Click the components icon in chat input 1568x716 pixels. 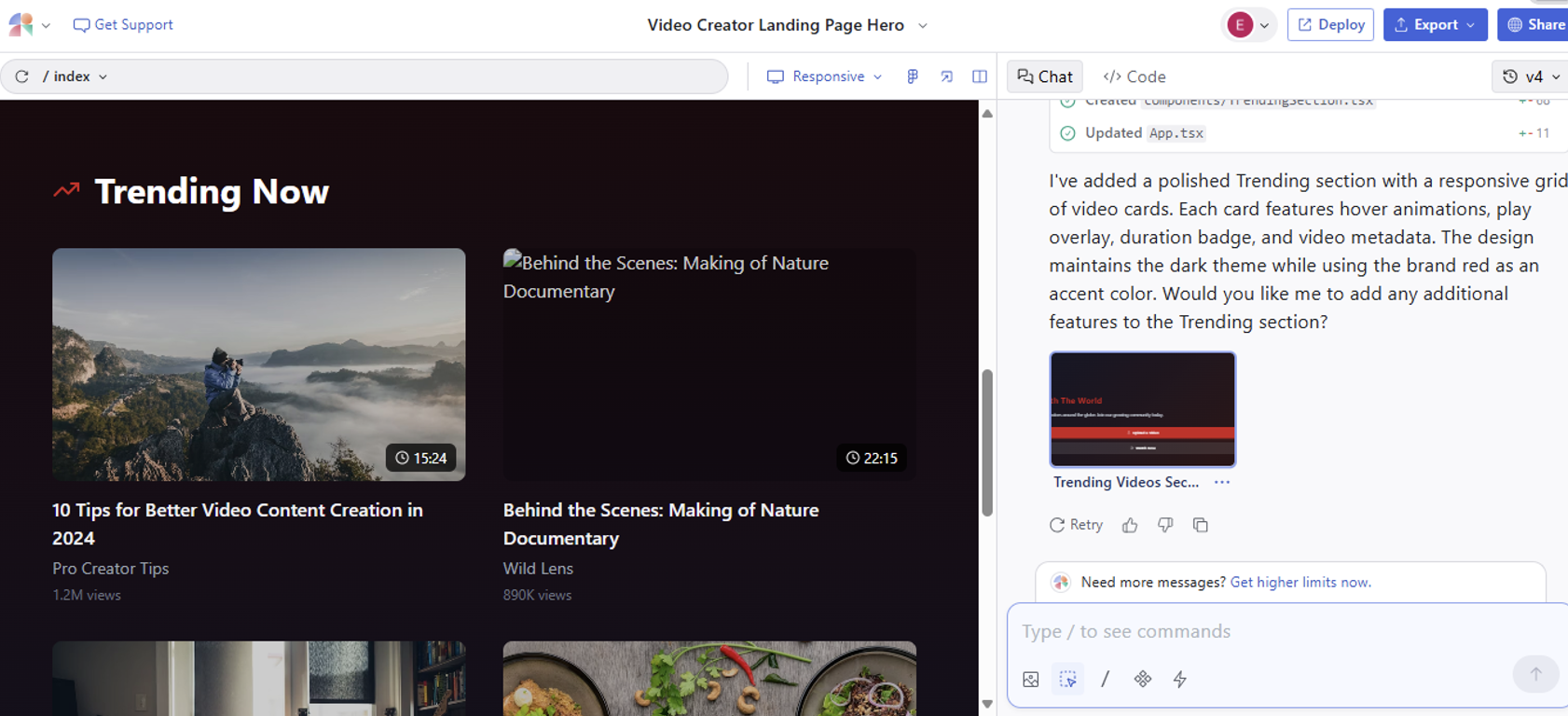point(1143,679)
